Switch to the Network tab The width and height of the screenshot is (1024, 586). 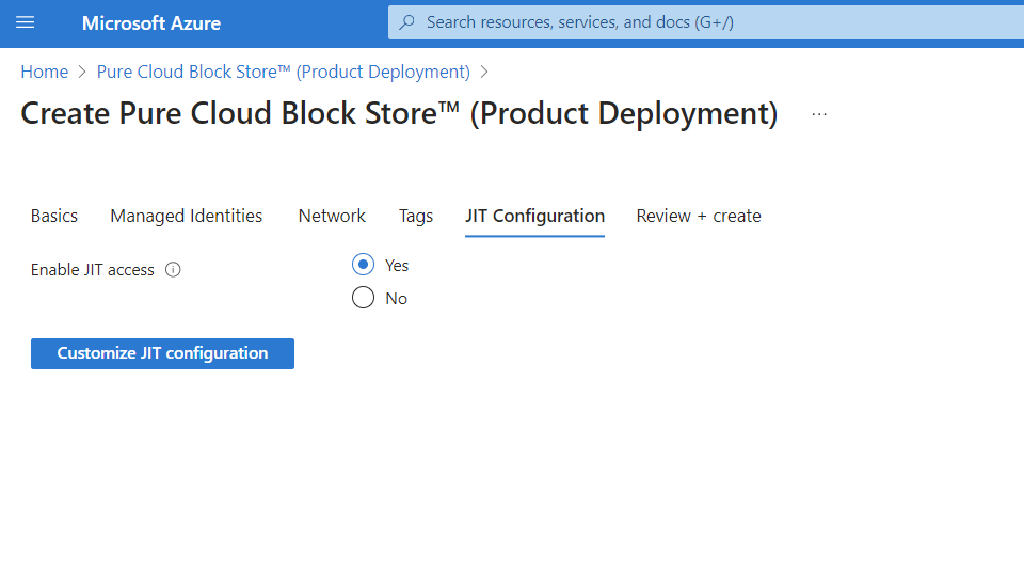[x=332, y=215]
